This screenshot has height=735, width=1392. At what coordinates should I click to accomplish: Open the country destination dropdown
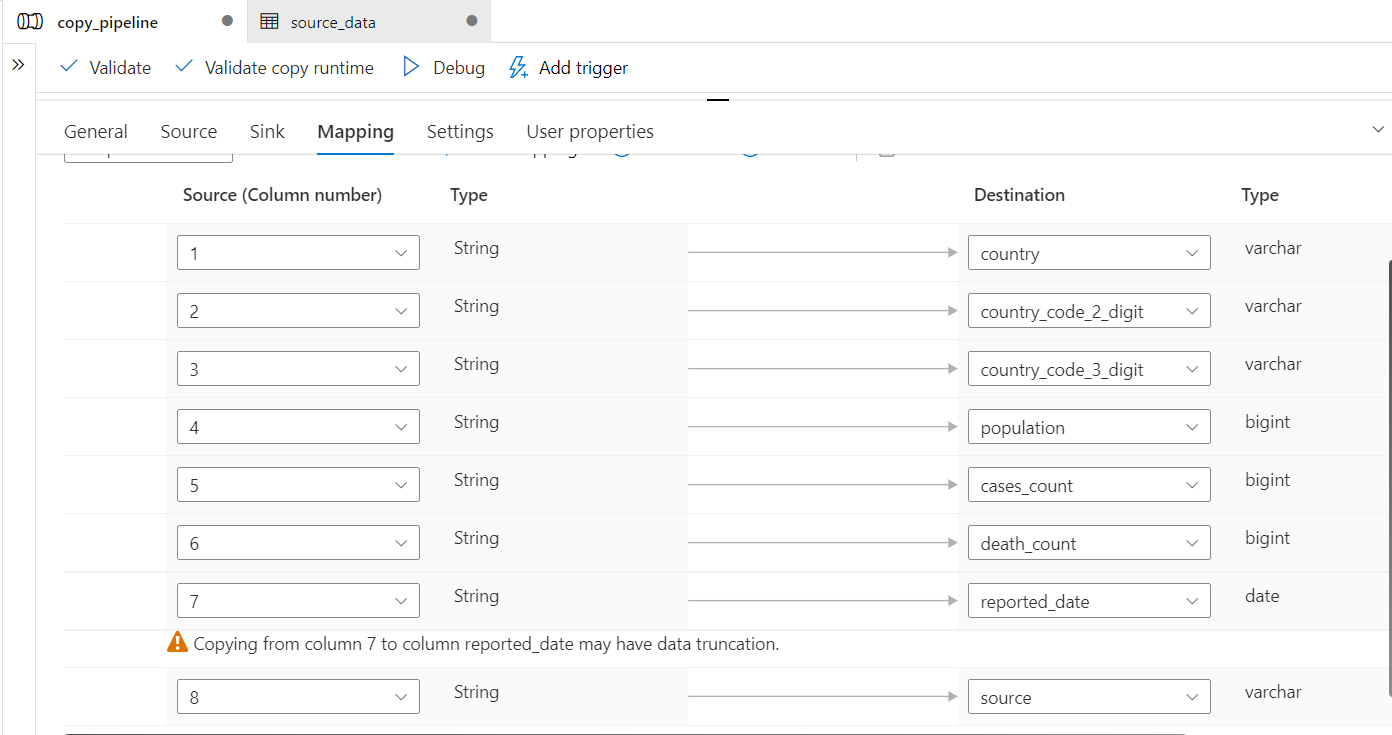(x=1089, y=253)
